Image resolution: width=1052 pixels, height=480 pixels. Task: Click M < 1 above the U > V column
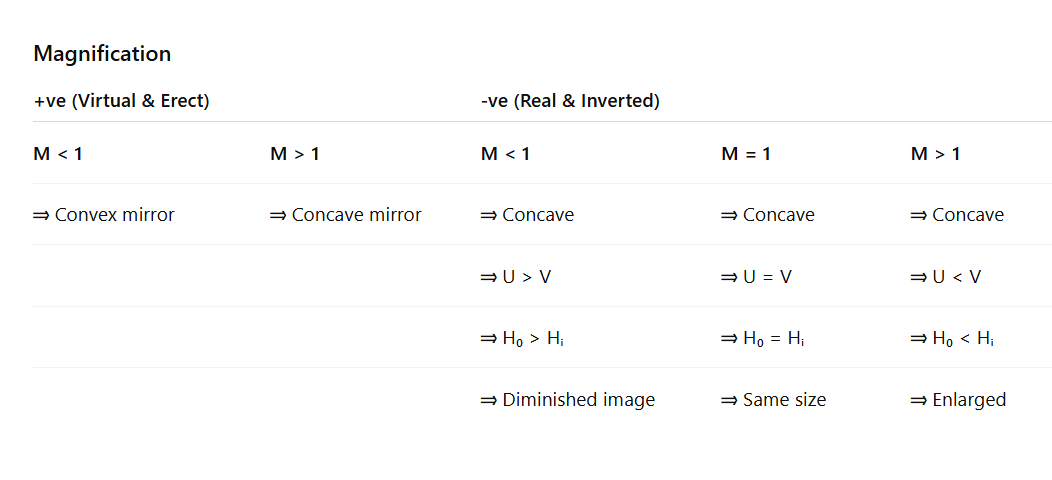[x=506, y=154]
